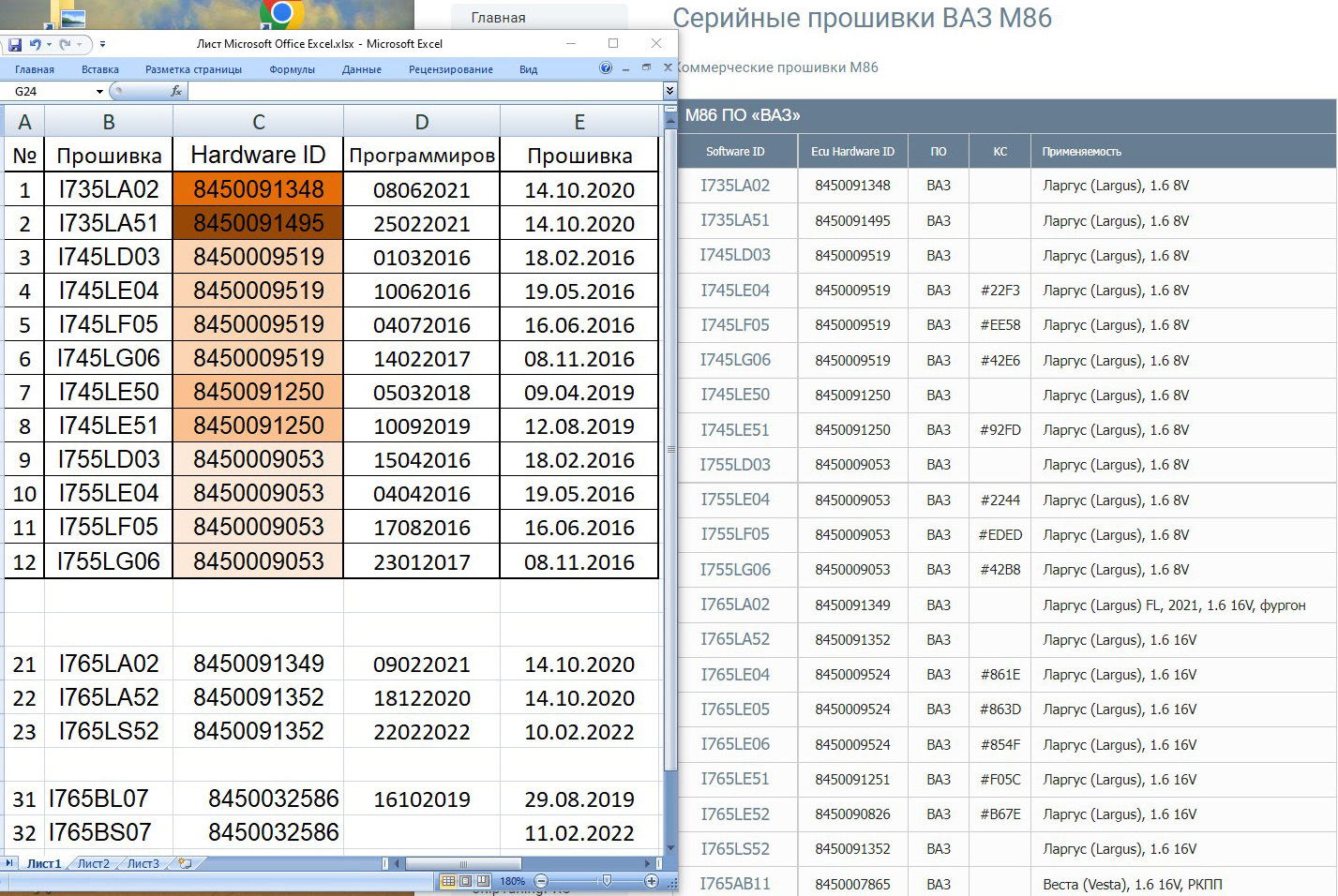Jump to last sheet tab navigation arrow
Image resolution: width=1338 pixels, height=896 pixels.
9,863
